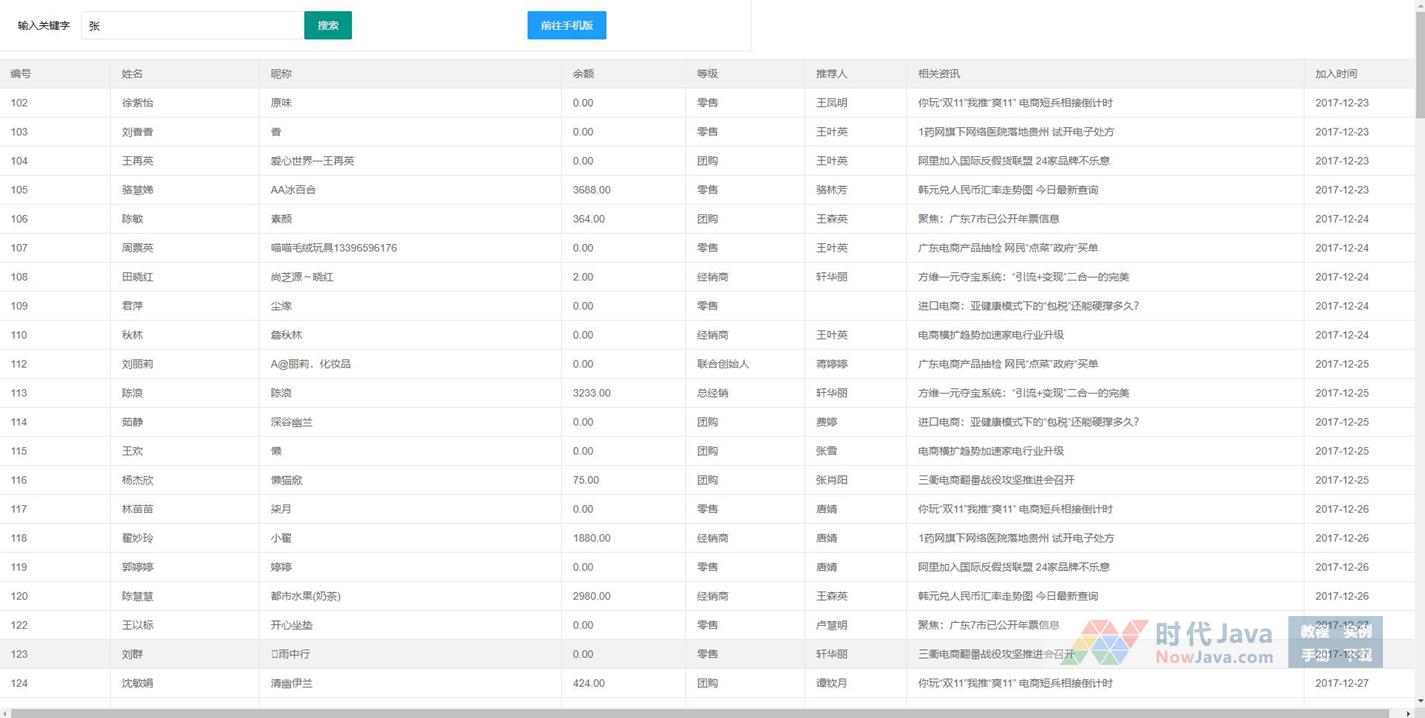1425x718 pixels.
Task: Click the horizontal scrollbar at the bottom
Action: coord(700,713)
